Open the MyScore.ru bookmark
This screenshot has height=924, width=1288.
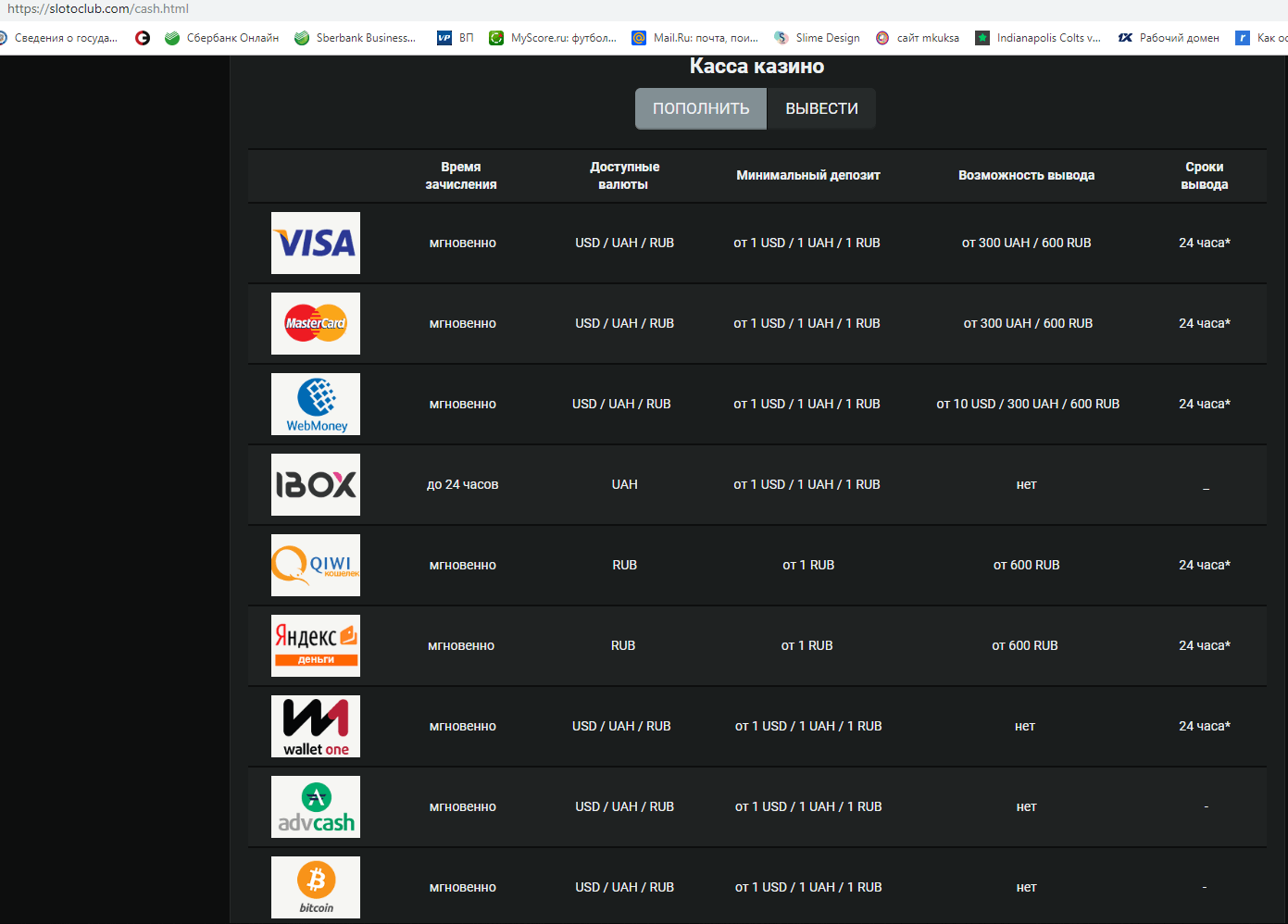(553, 38)
